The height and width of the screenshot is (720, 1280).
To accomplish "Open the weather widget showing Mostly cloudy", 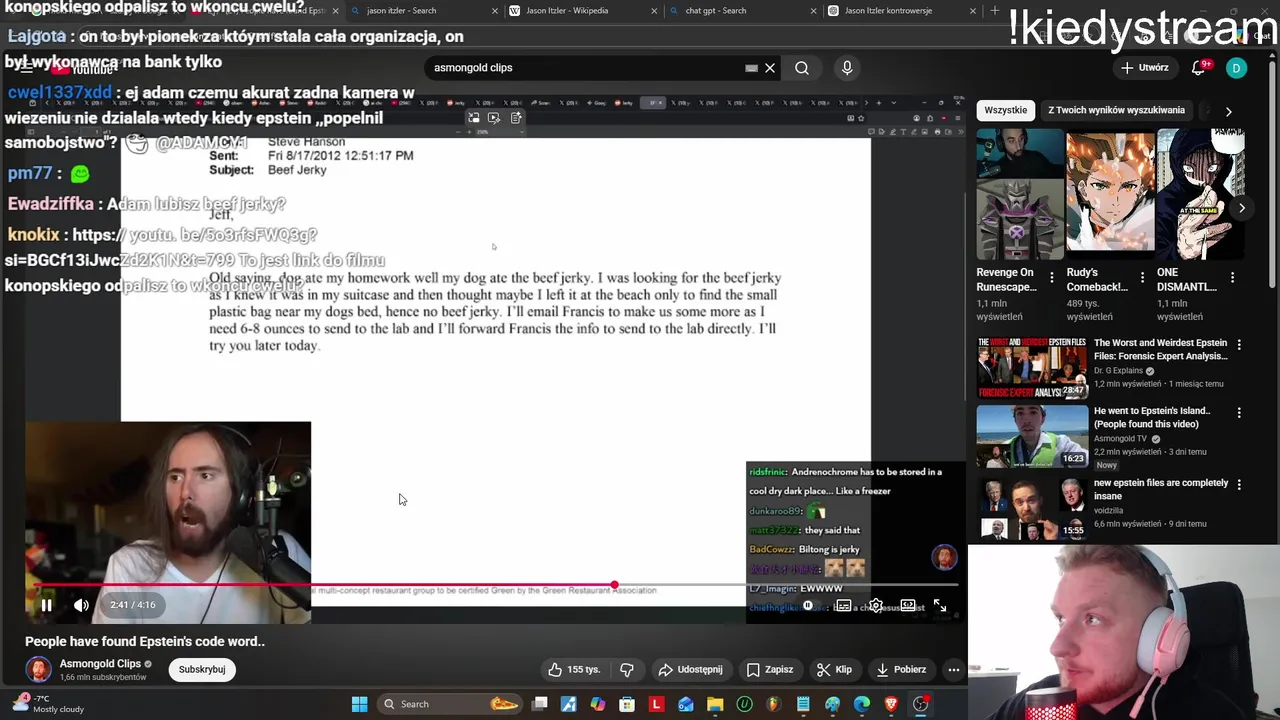I will (46, 704).
